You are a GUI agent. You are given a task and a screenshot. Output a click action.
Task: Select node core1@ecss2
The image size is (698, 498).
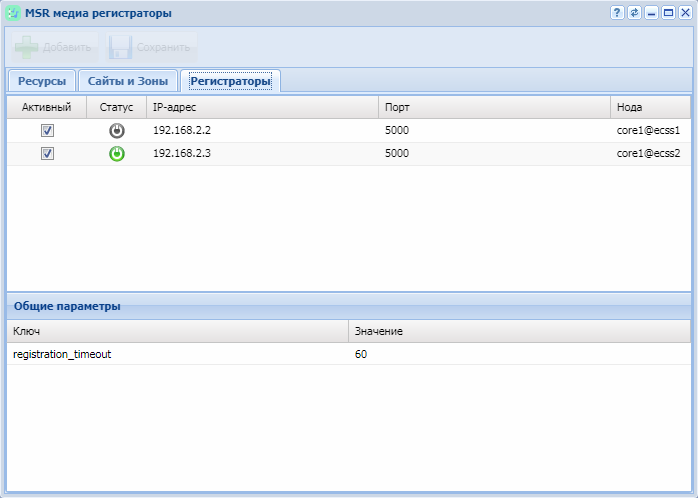649,154
